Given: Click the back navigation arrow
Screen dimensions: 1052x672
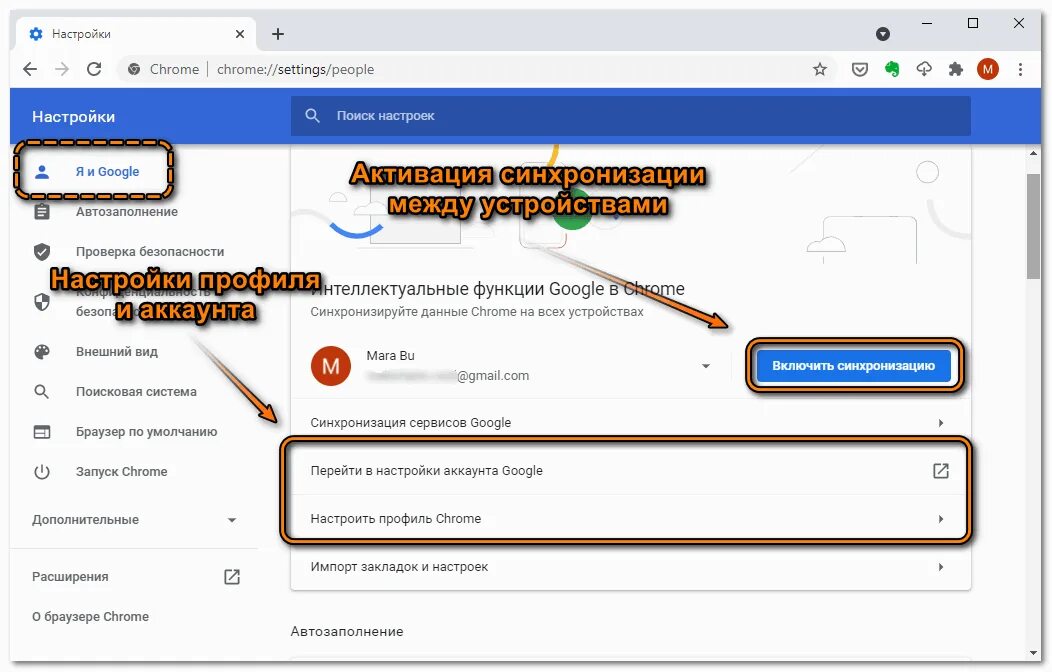Looking at the screenshot, I should [x=30, y=69].
